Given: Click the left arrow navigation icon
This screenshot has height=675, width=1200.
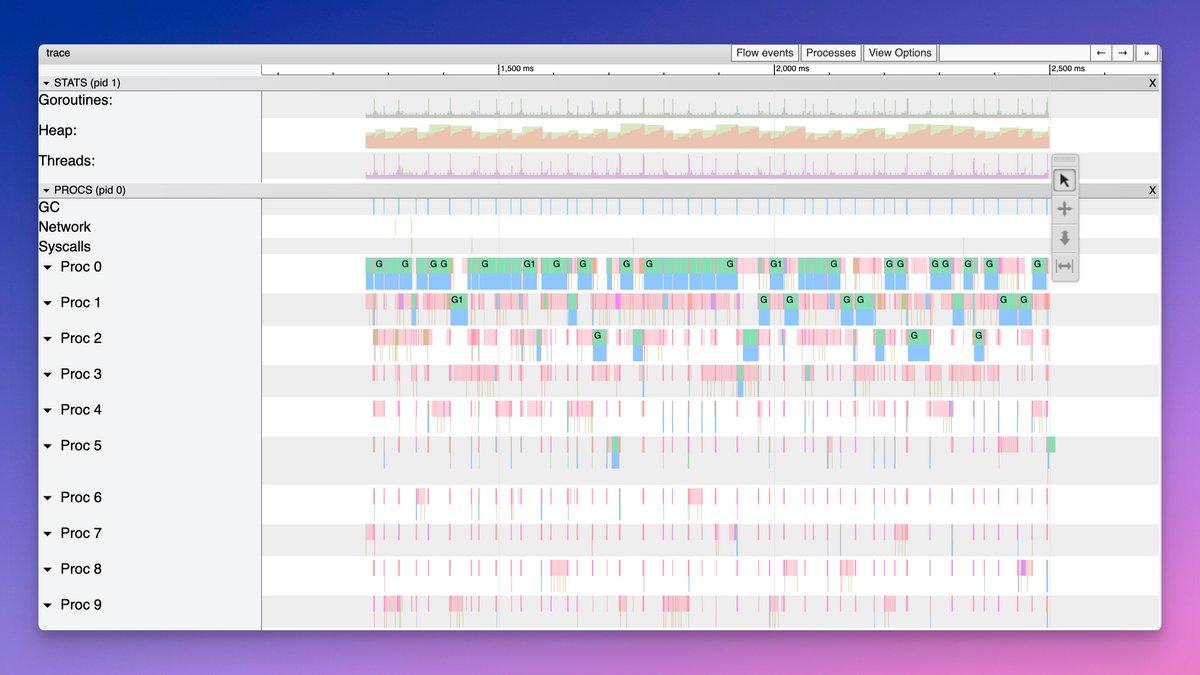Looking at the screenshot, I should (1101, 52).
